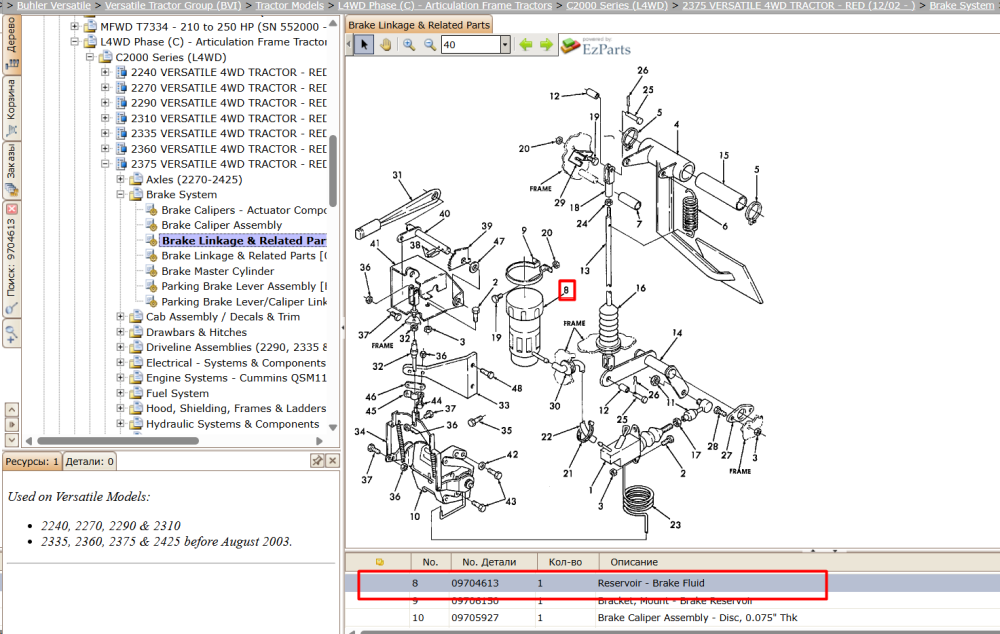Viewport: 1000px width, 634px height.
Task: Click the 2360 VERSATILE tractor book icon
Action: [x=121, y=149]
